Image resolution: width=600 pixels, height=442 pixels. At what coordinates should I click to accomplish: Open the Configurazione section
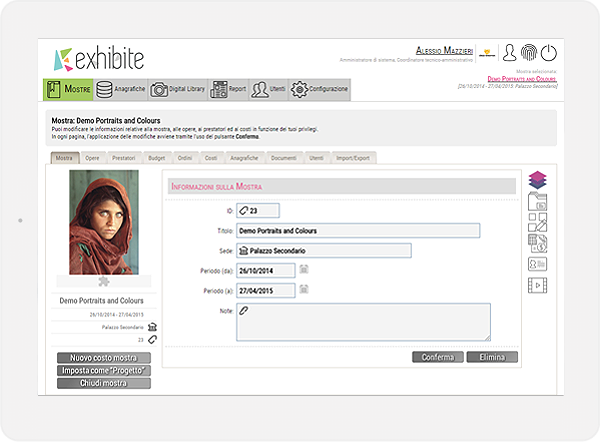click(x=319, y=90)
